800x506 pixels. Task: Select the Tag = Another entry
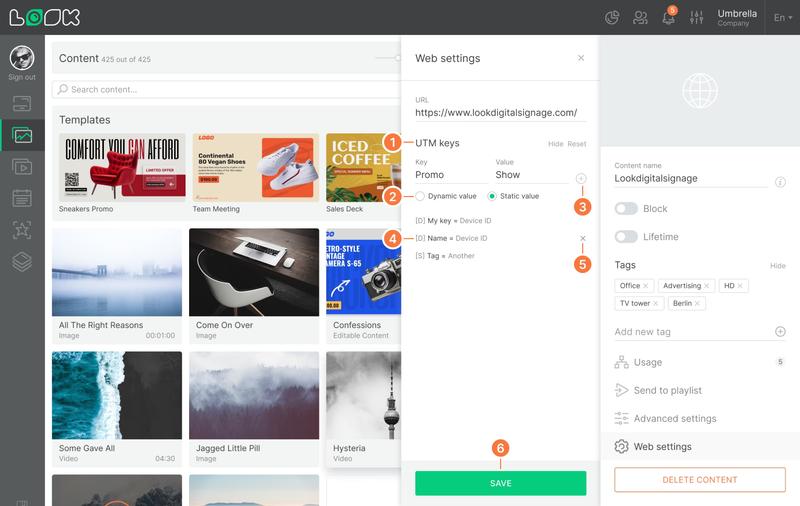pos(445,256)
